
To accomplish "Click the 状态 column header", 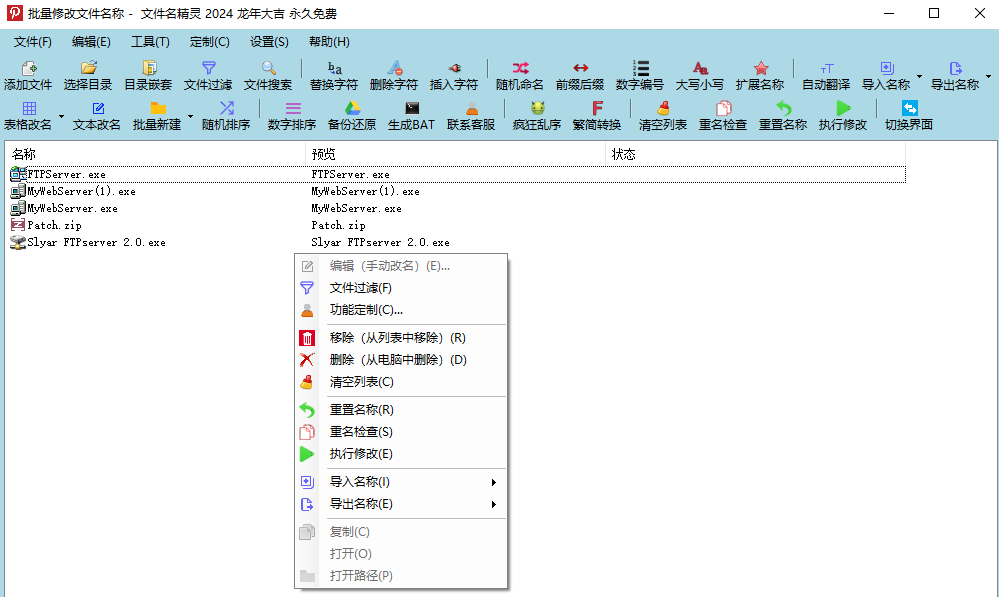I will coord(755,154).
